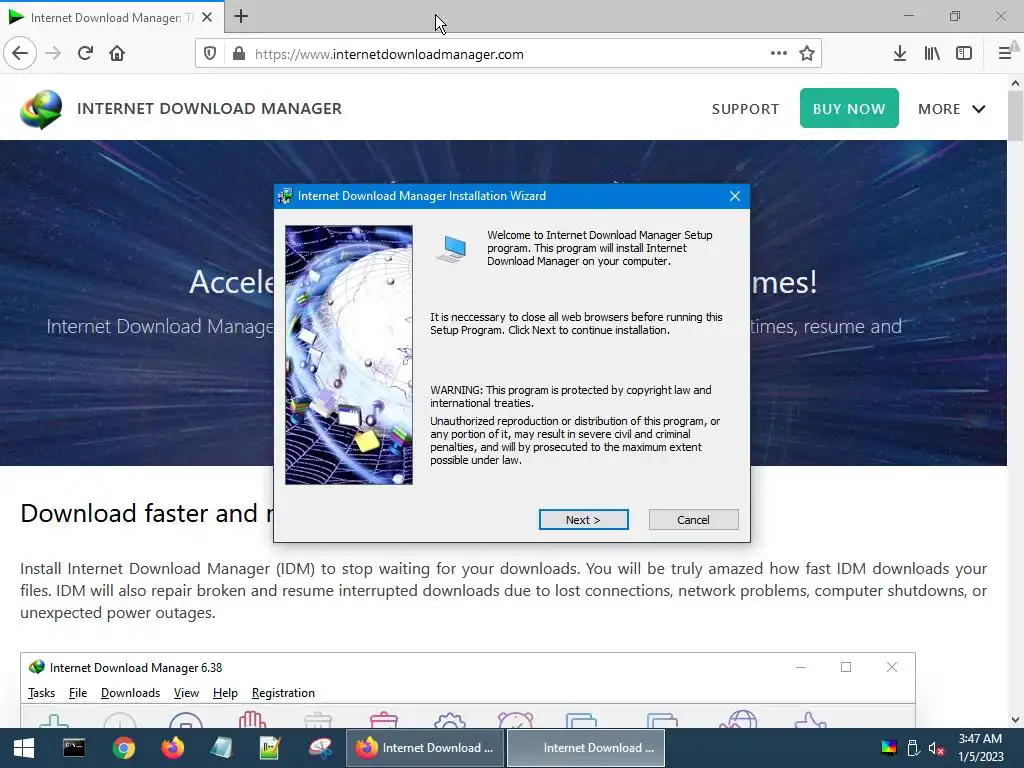Screen dimensions: 1024x768
Task: Switch to Firefox Internet Download taskbar window
Action: coord(424,748)
